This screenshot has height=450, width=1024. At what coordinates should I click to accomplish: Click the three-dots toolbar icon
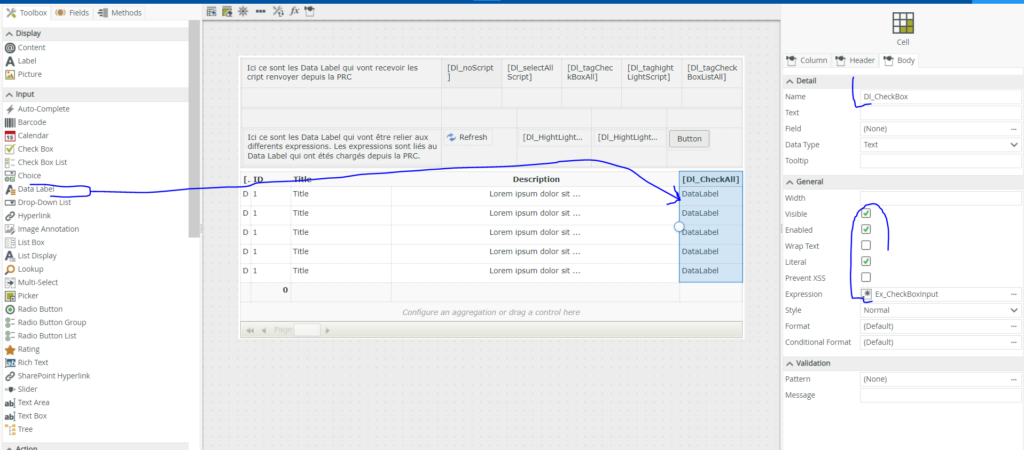pos(261,11)
